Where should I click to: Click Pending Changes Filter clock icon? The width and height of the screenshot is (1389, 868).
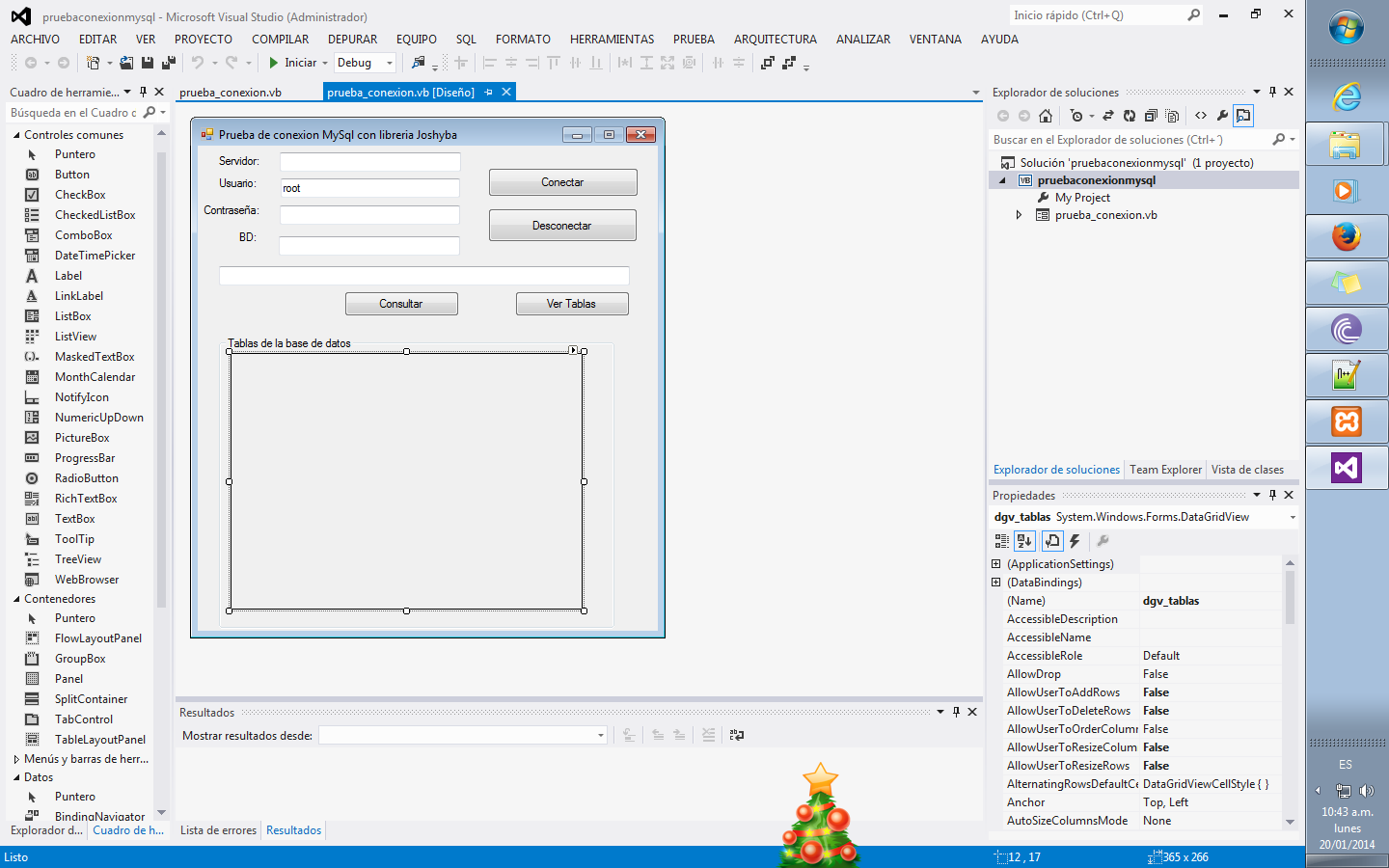pyautogui.click(x=1076, y=116)
